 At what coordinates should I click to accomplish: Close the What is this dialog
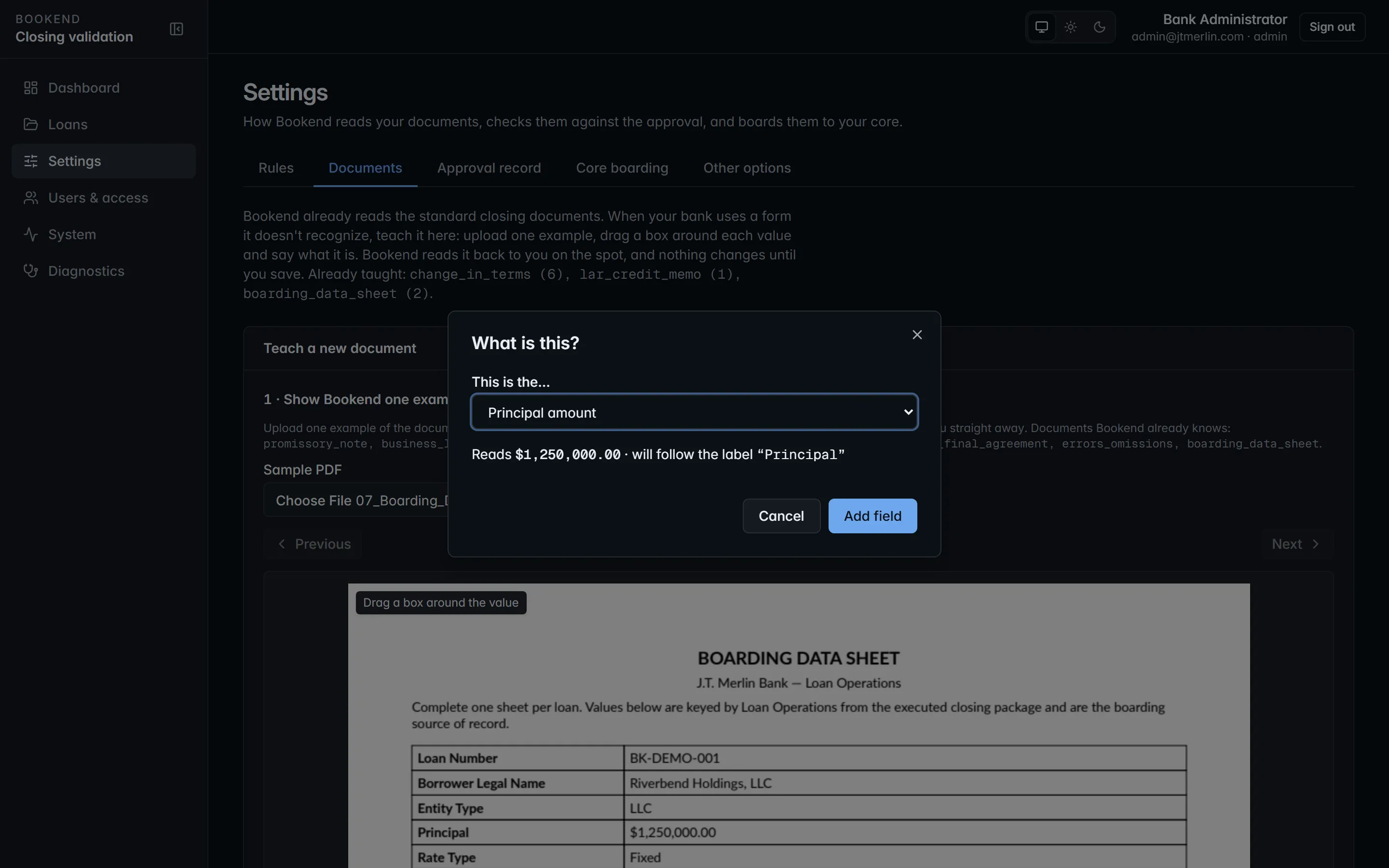click(x=917, y=335)
